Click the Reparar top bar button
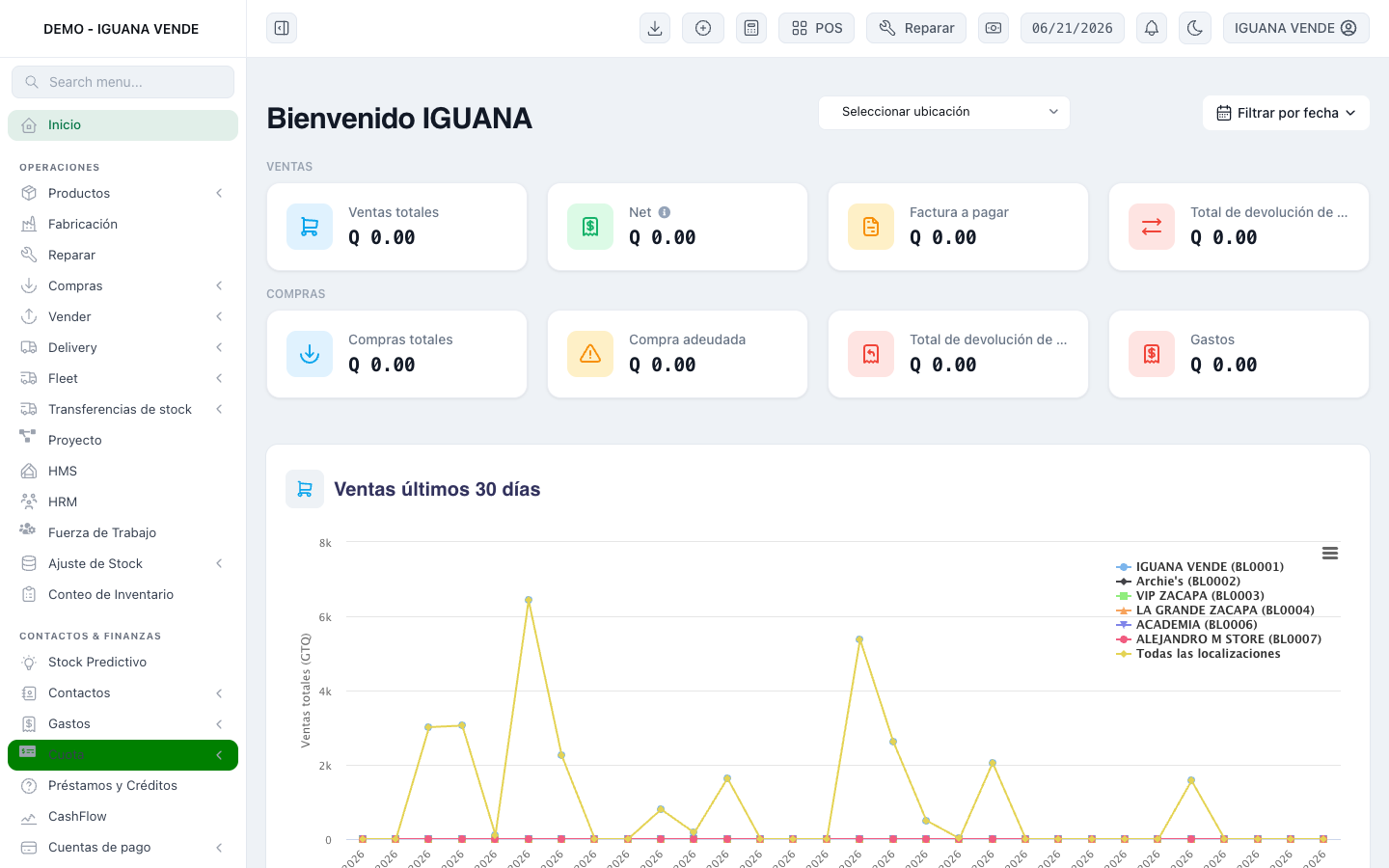This screenshot has width=1389, height=868. [x=916, y=28]
